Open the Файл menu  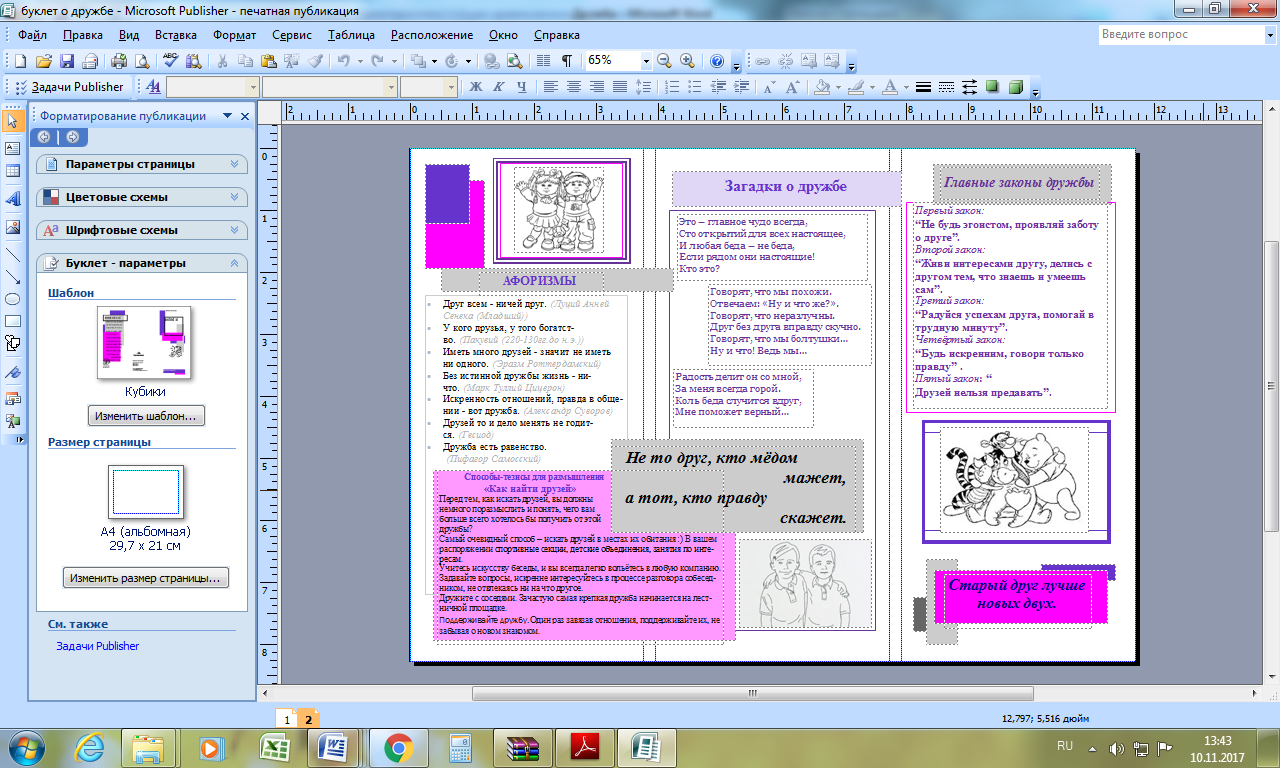coord(33,34)
